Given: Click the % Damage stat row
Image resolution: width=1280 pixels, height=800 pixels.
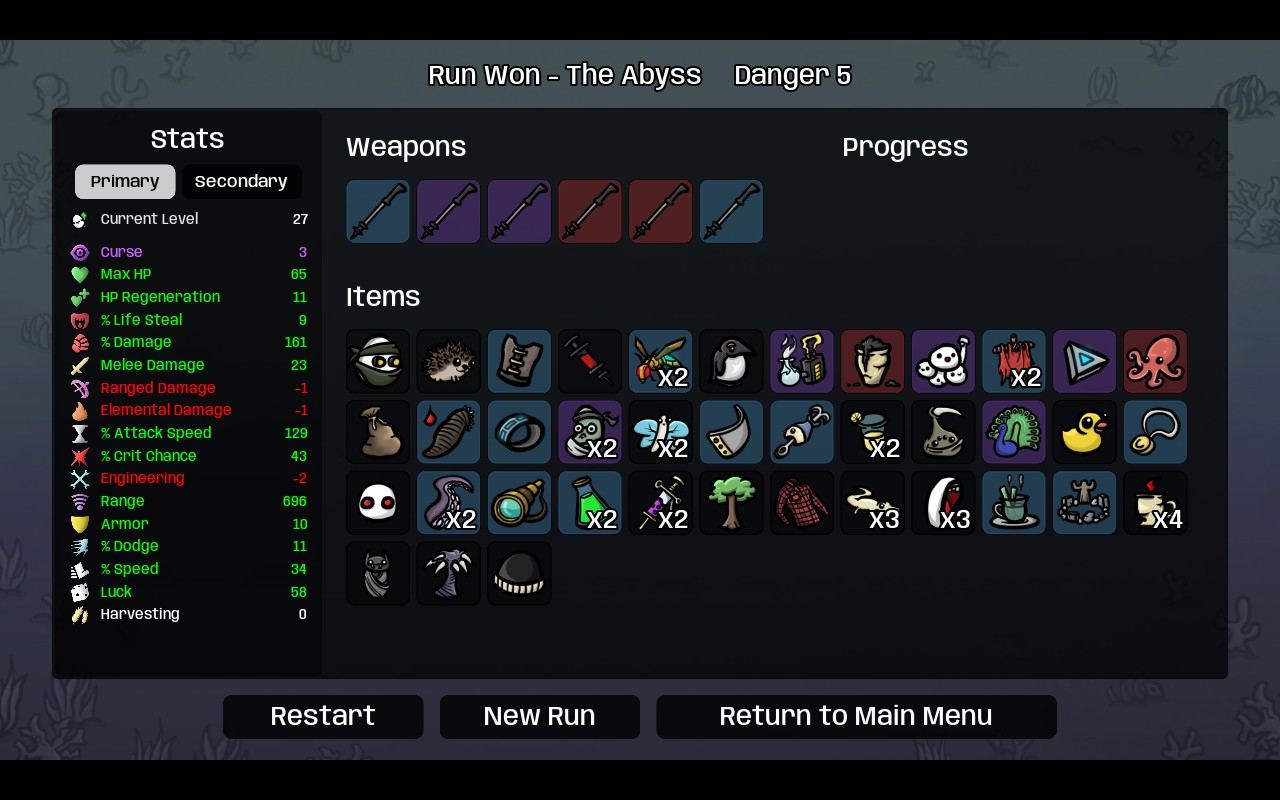Looking at the screenshot, I should (189, 342).
